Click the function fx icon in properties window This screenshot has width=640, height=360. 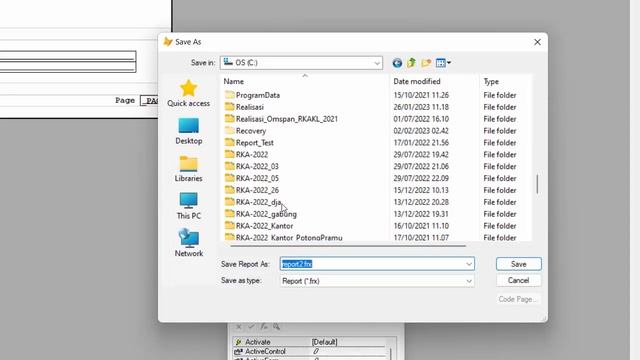(264, 327)
